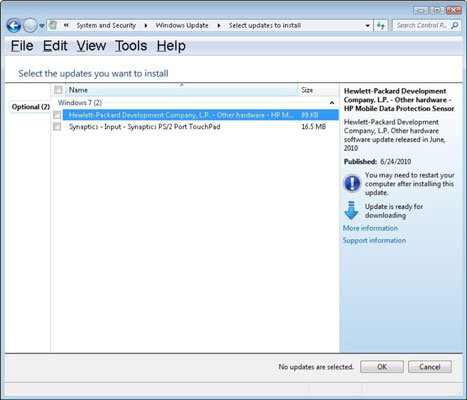The image size is (467, 400).
Task: Click the search magnifier icon
Action: pyautogui.click(x=455, y=26)
